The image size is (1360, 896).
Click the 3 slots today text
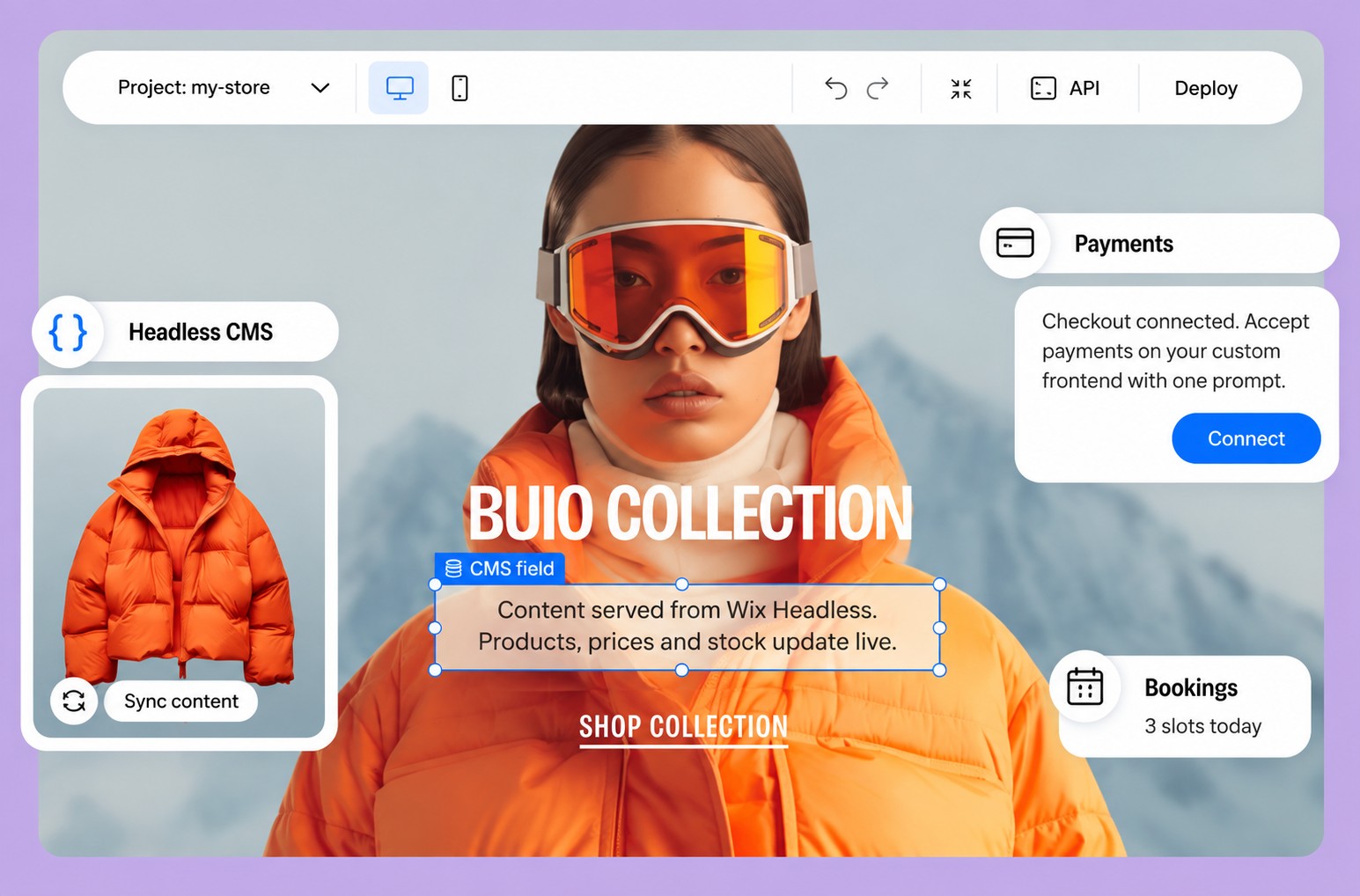click(x=1202, y=726)
